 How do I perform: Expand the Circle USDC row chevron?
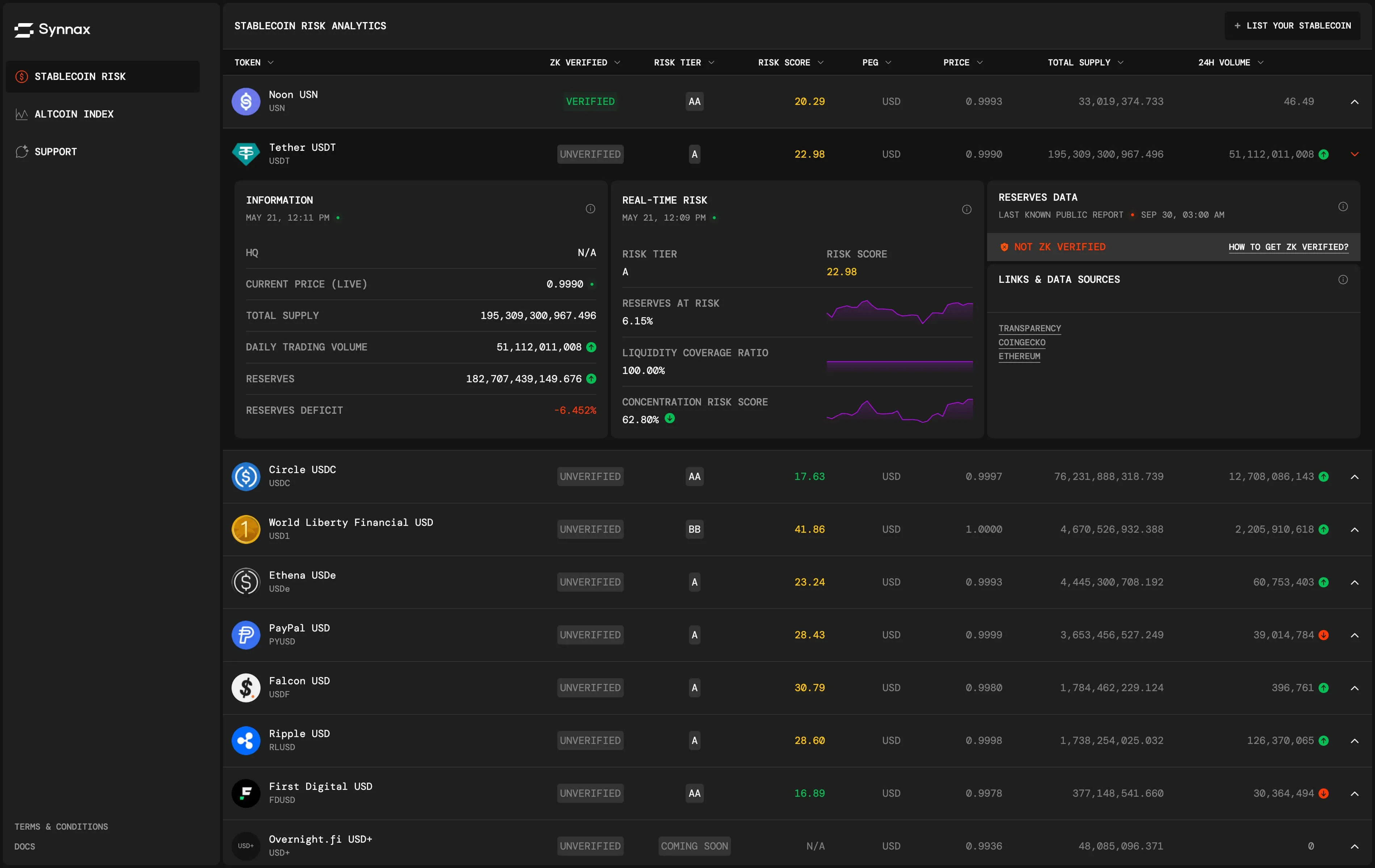coord(1354,477)
